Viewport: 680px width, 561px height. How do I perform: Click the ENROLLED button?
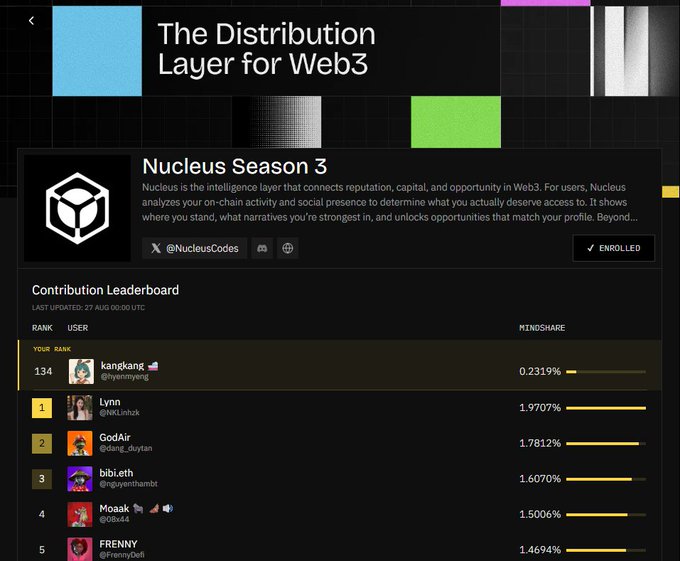point(614,248)
